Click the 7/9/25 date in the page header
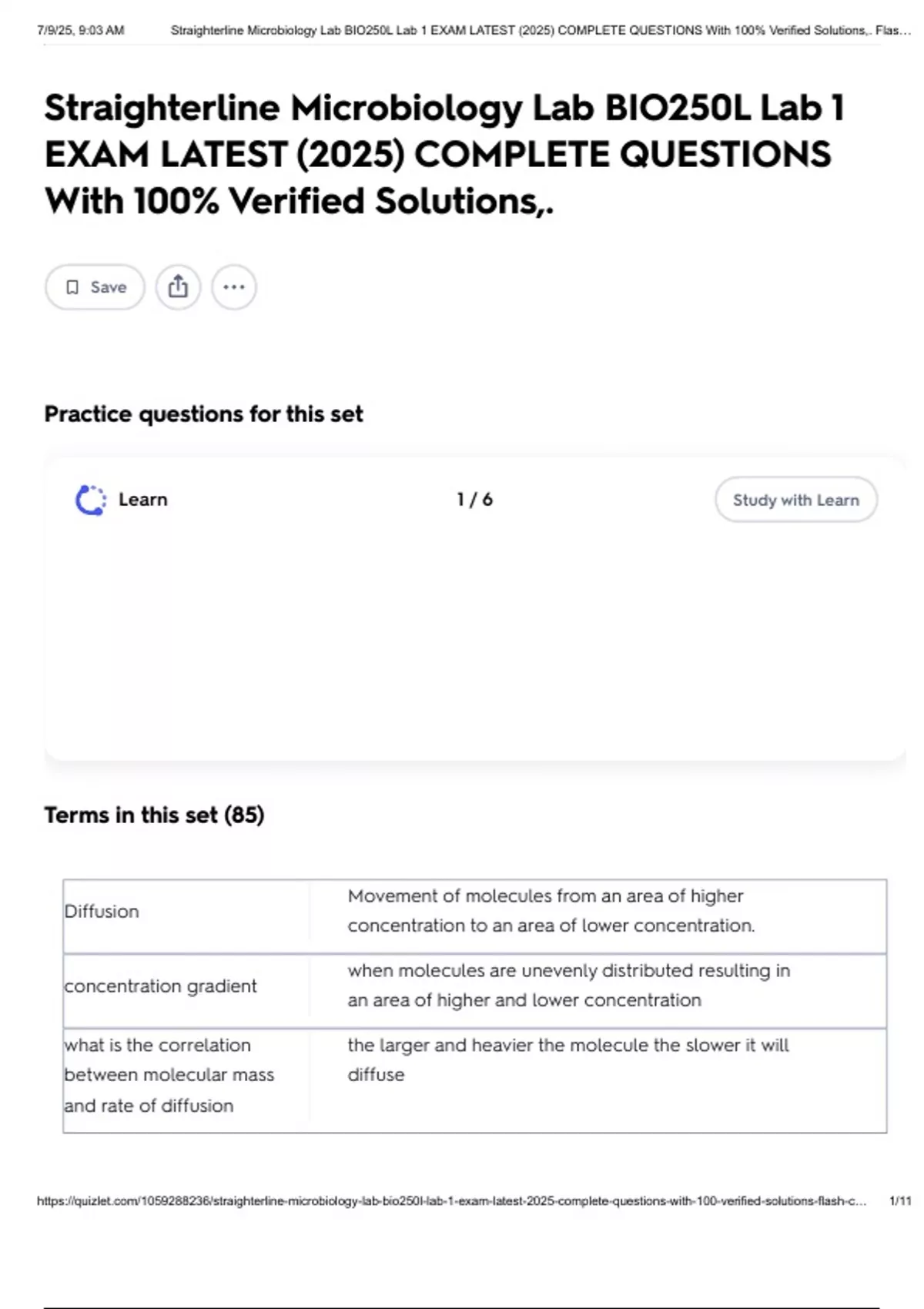 80,31
